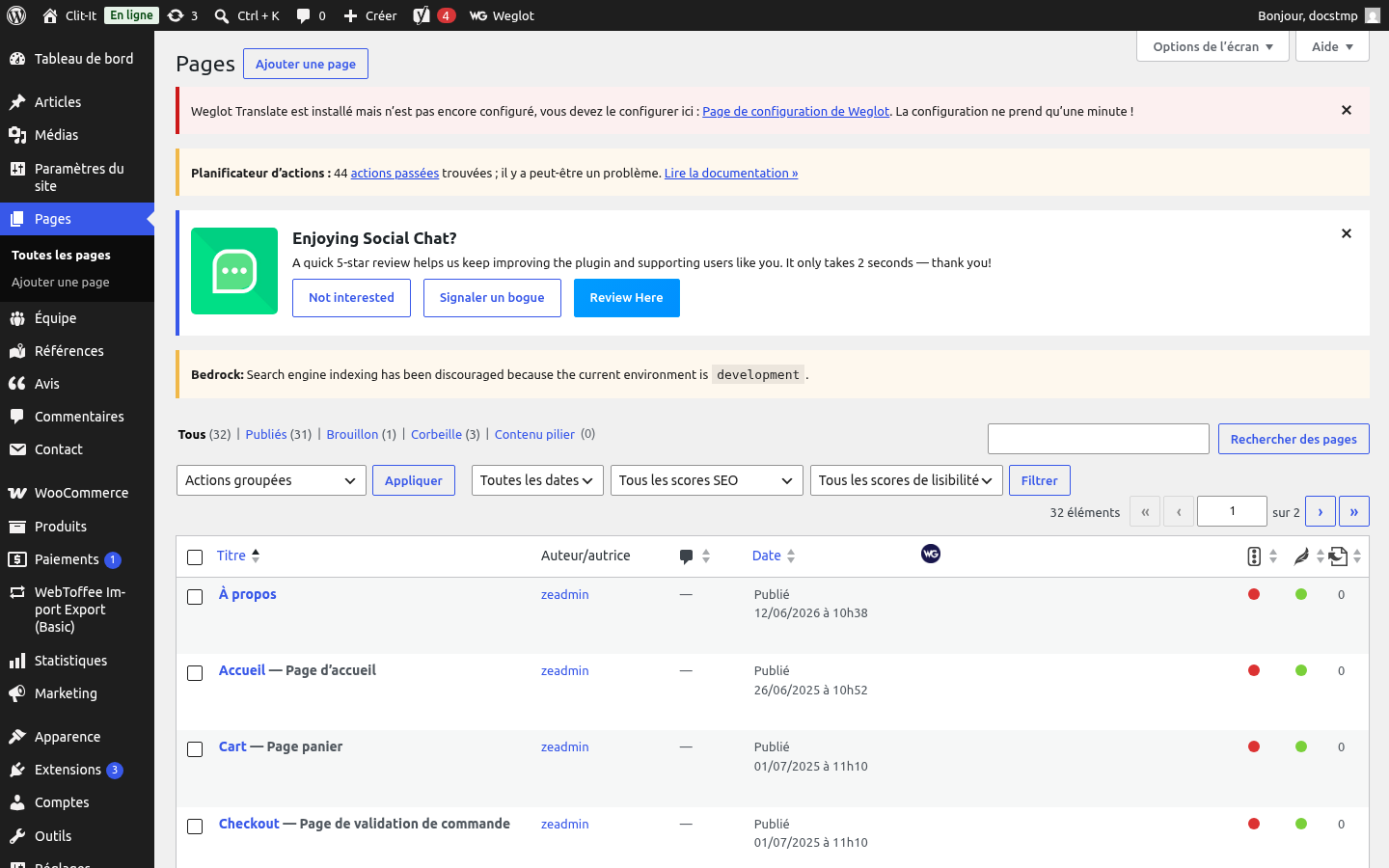Open Page de configuration de Weglot link
The height and width of the screenshot is (868, 1389).
coord(796,112)
